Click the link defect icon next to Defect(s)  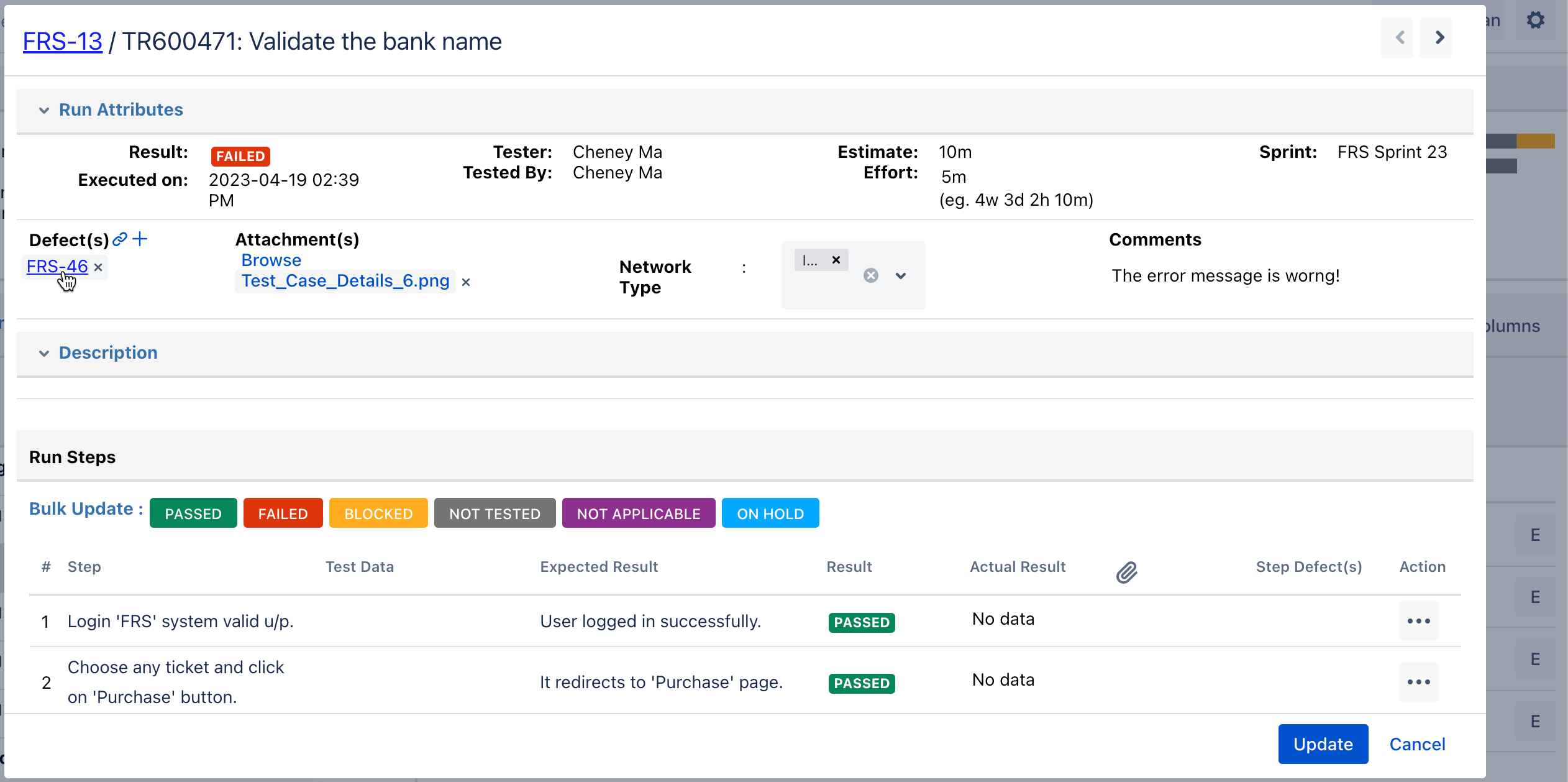point(120,239)
